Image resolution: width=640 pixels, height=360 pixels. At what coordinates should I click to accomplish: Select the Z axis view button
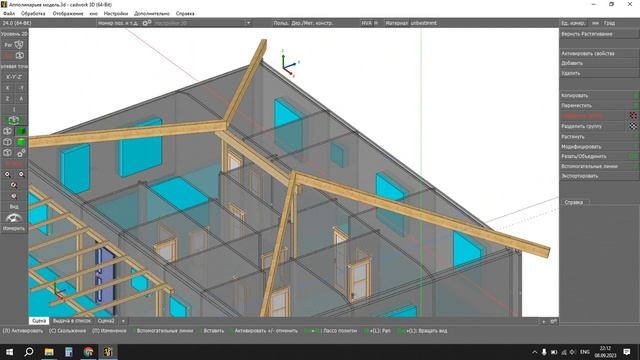coord(7,99)
